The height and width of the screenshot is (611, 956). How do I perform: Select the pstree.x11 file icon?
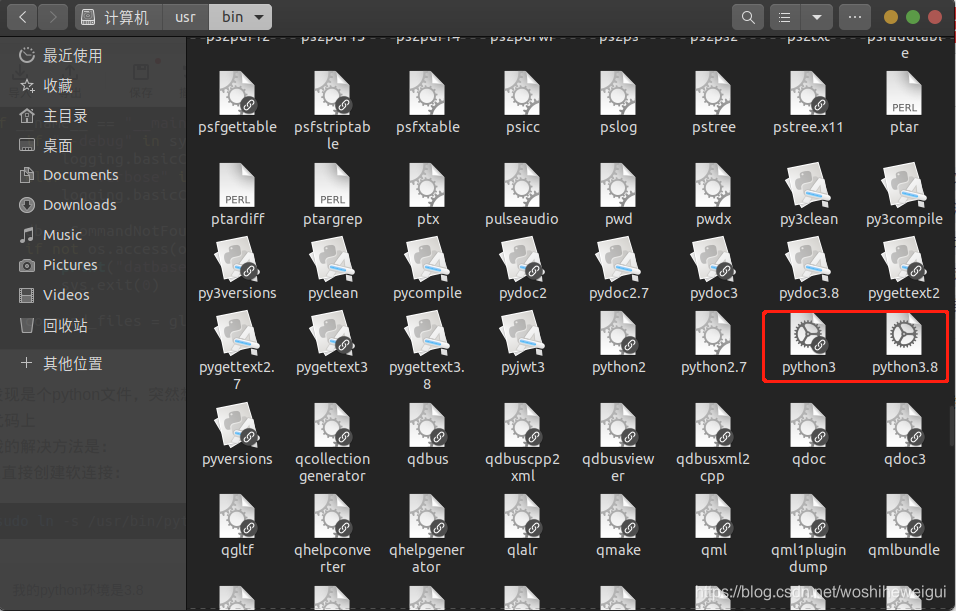(808, 93)
